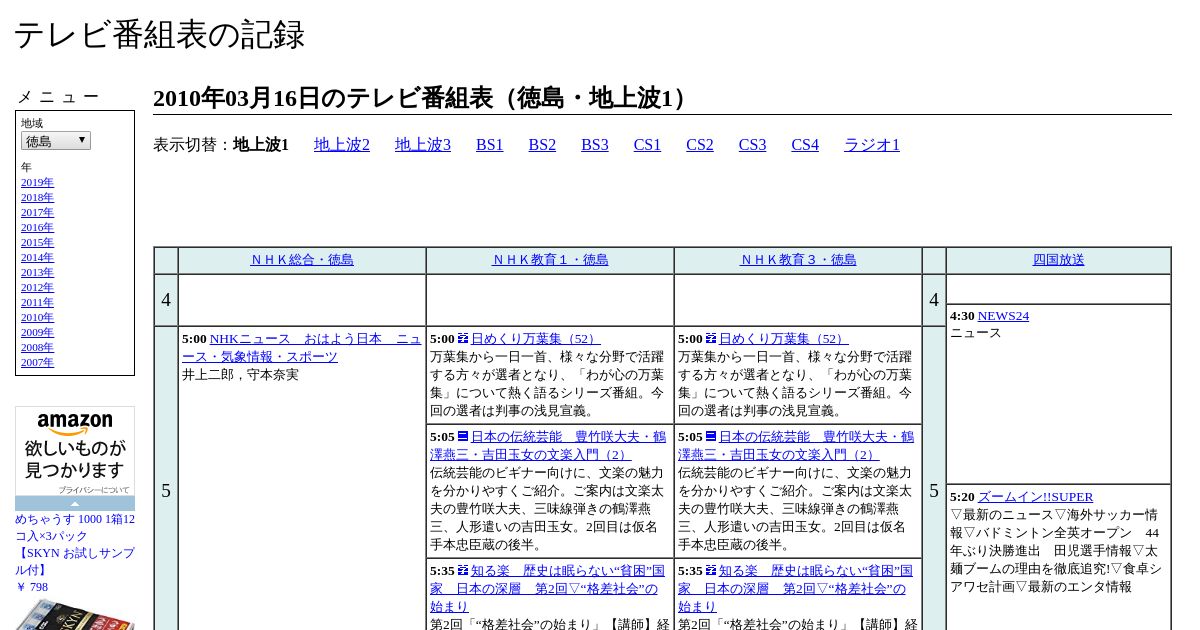Open the 2019年 year link
The width and height of the screenshot is (1200, 630).
(x=37, y=183)
